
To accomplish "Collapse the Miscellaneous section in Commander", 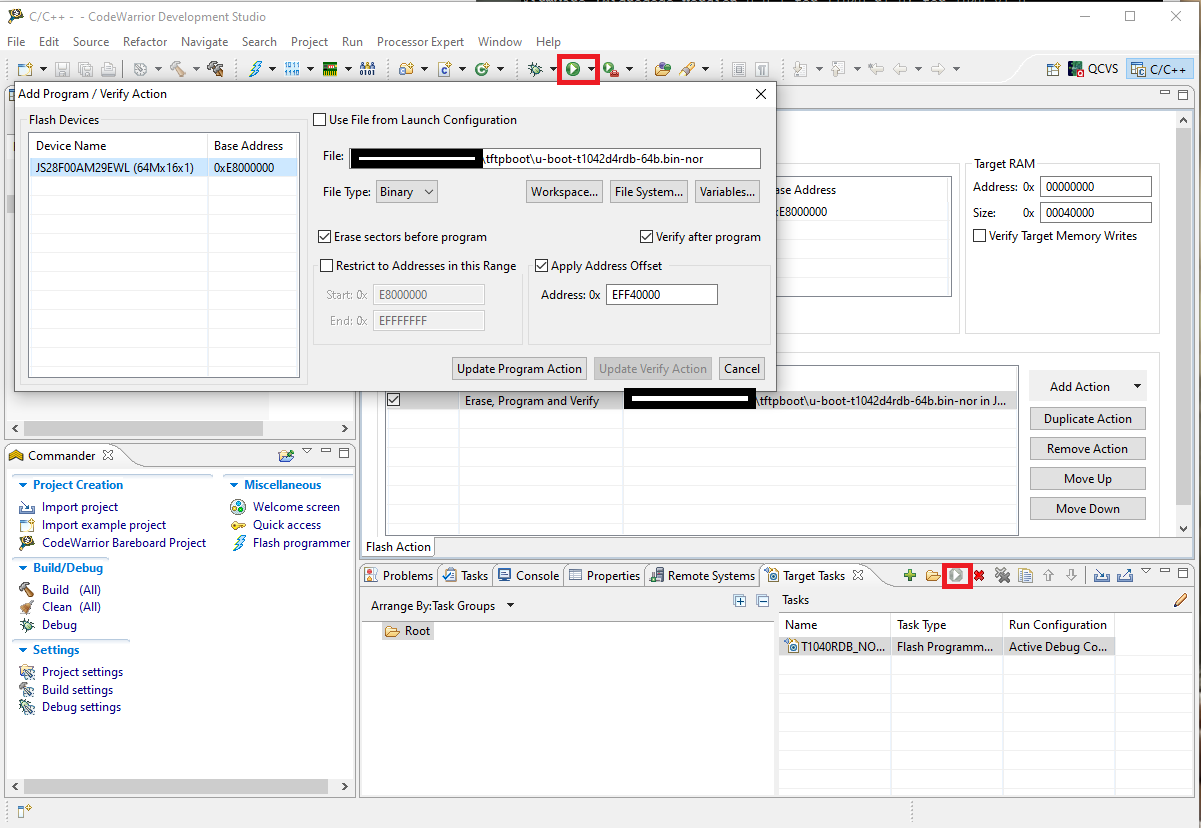I will (x=234, y=485).
